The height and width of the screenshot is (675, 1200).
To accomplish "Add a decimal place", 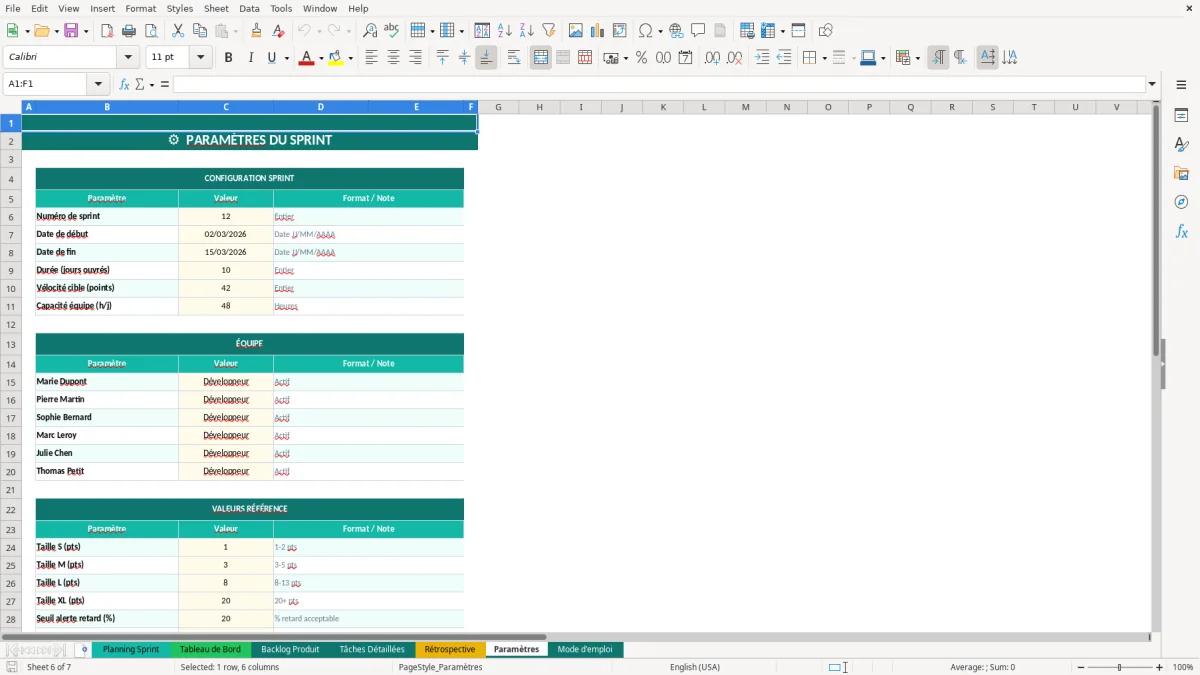I will pos(713,58).
